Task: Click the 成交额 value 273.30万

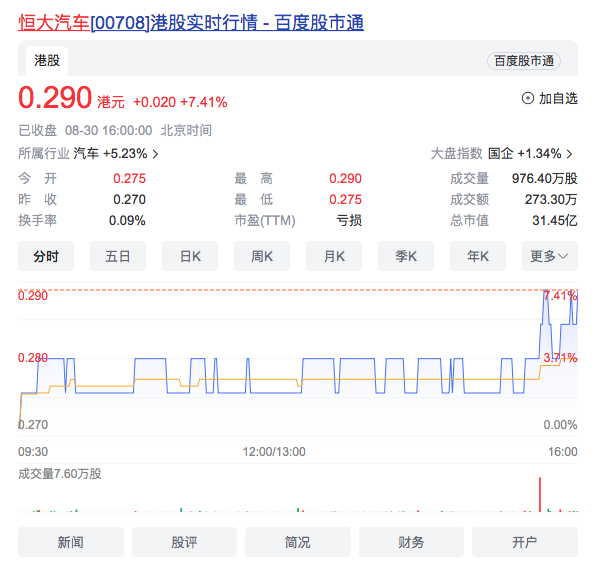Action: pyautogui.click(x=551, y=199)
